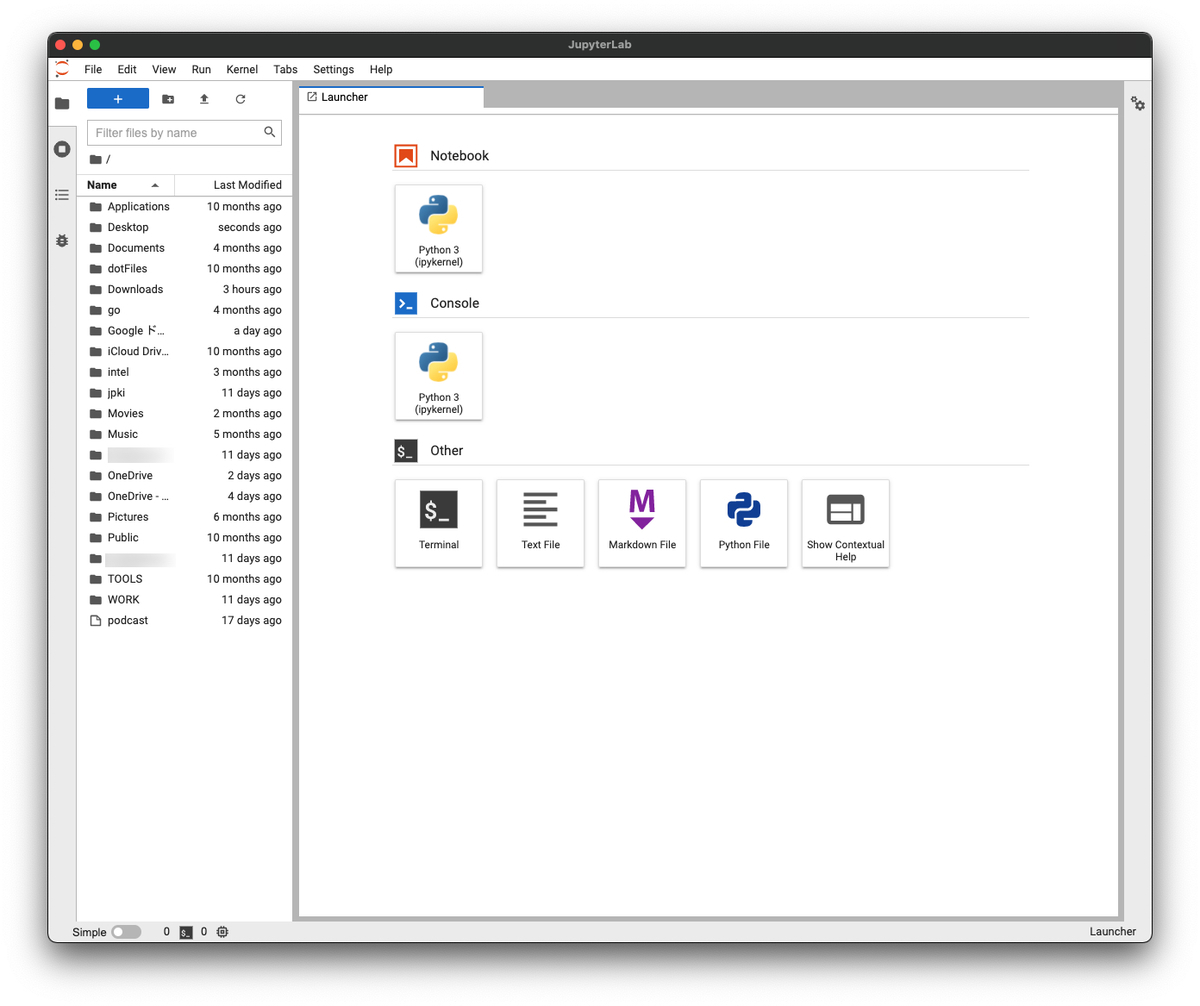1200x1006 pixels.
Task: Open the View menu
Action: (164, 70)
